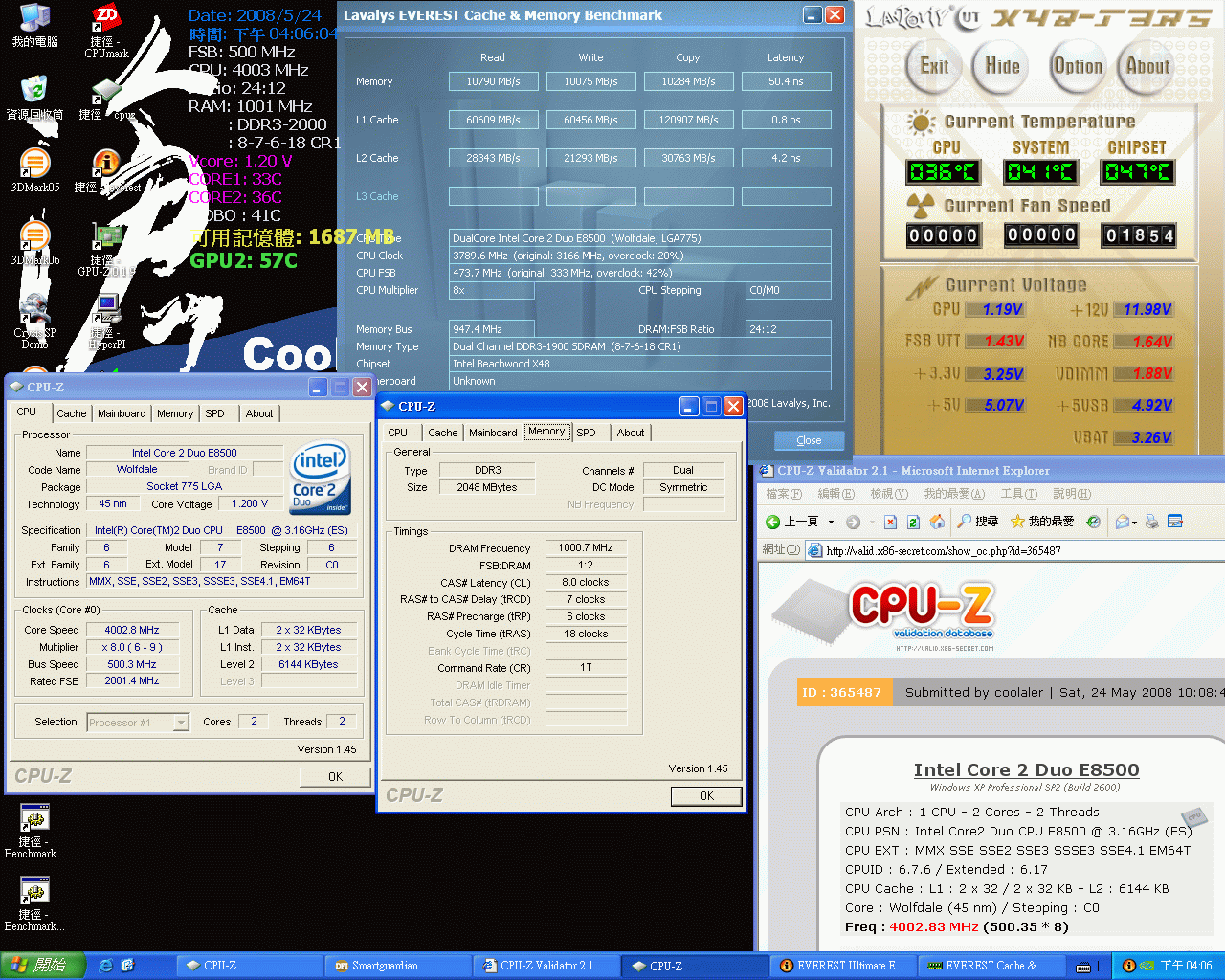Image resolution: width=1225 pixels, height=980 pixels.
Task: Click the Internet Explorer Back arrow icon
Action: click(x=773, y=522)
